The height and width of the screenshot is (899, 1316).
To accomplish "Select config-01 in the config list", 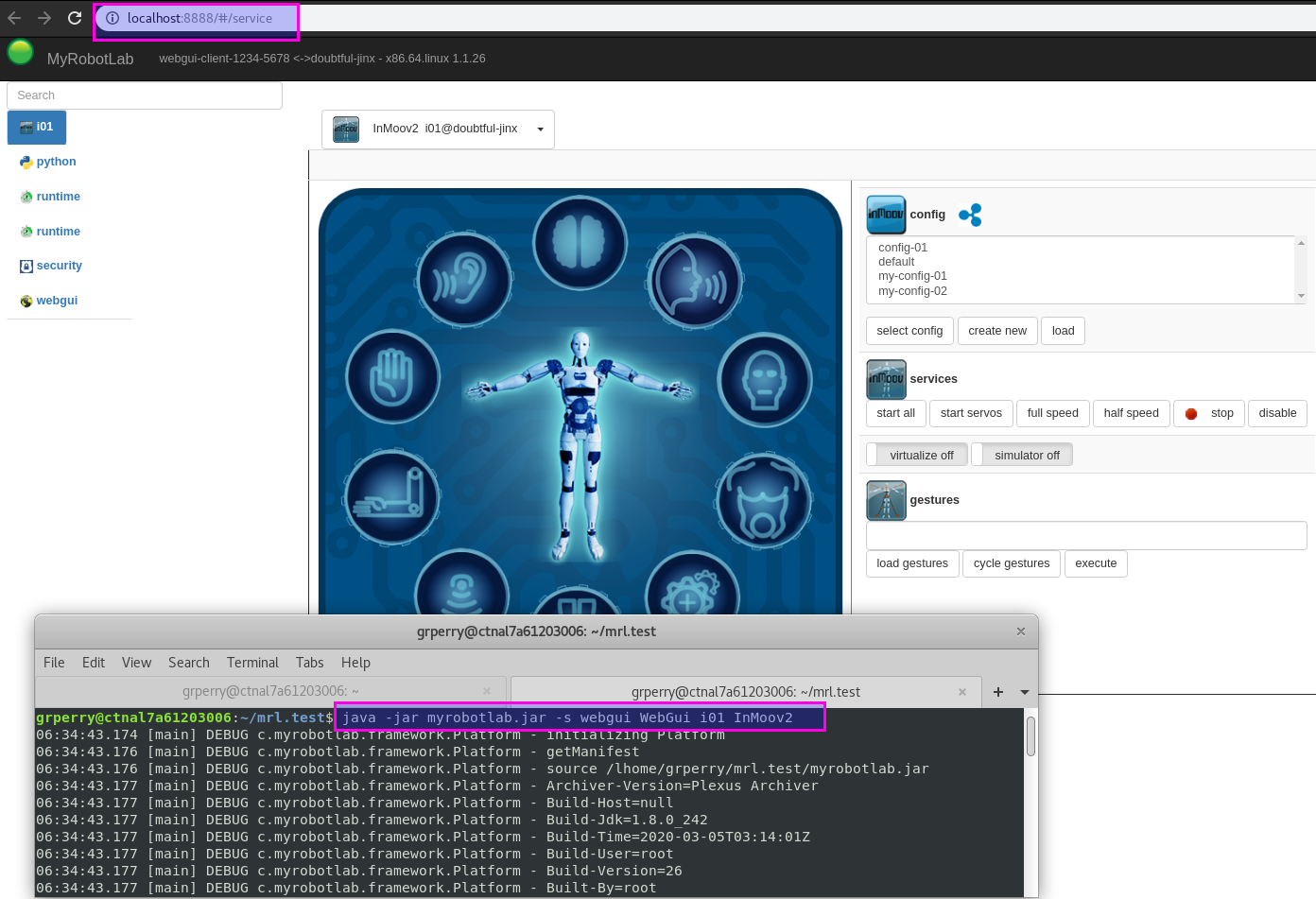I will point(903,248).
